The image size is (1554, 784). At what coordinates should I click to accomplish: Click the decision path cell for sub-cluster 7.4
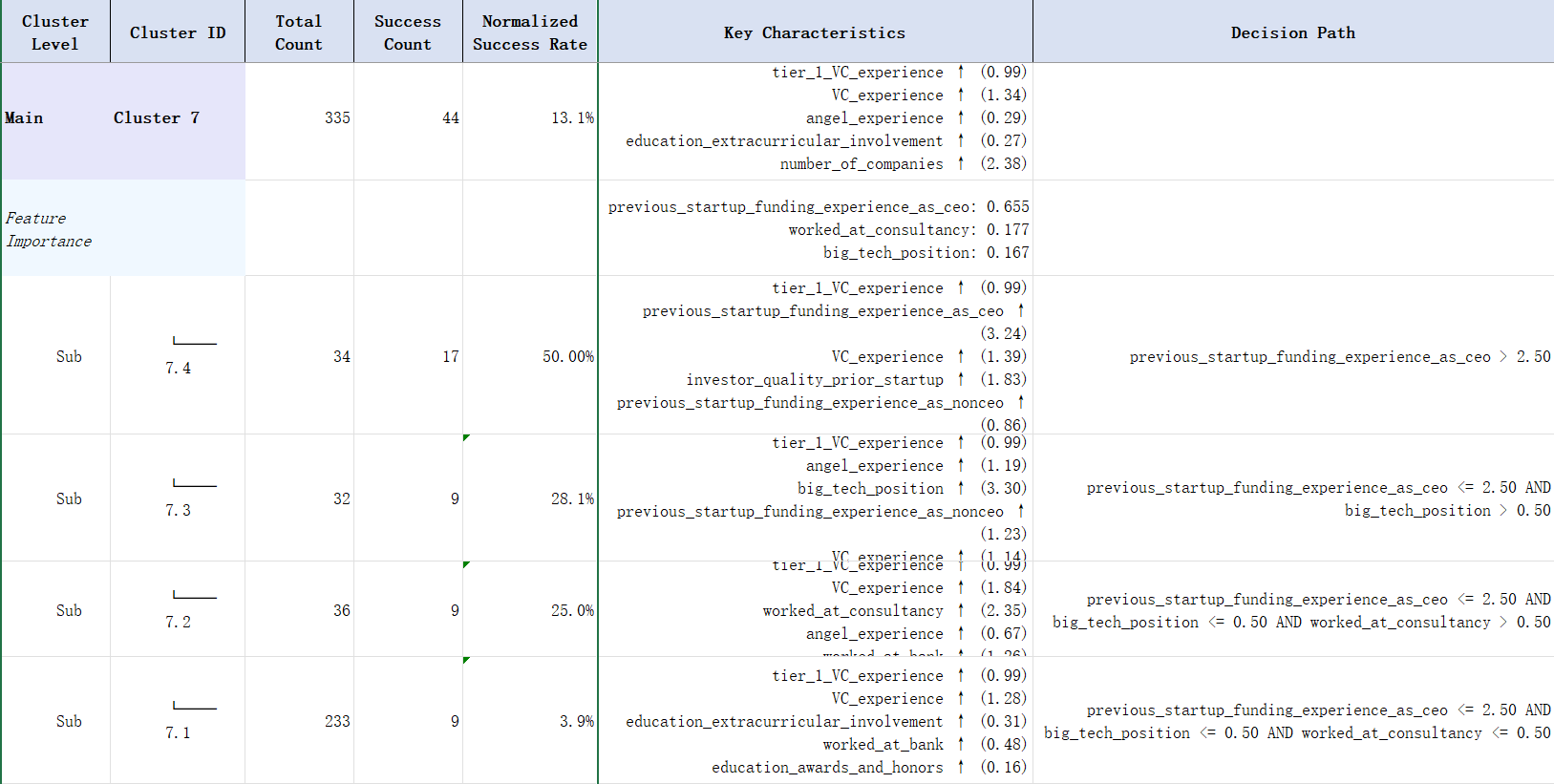1339,356
